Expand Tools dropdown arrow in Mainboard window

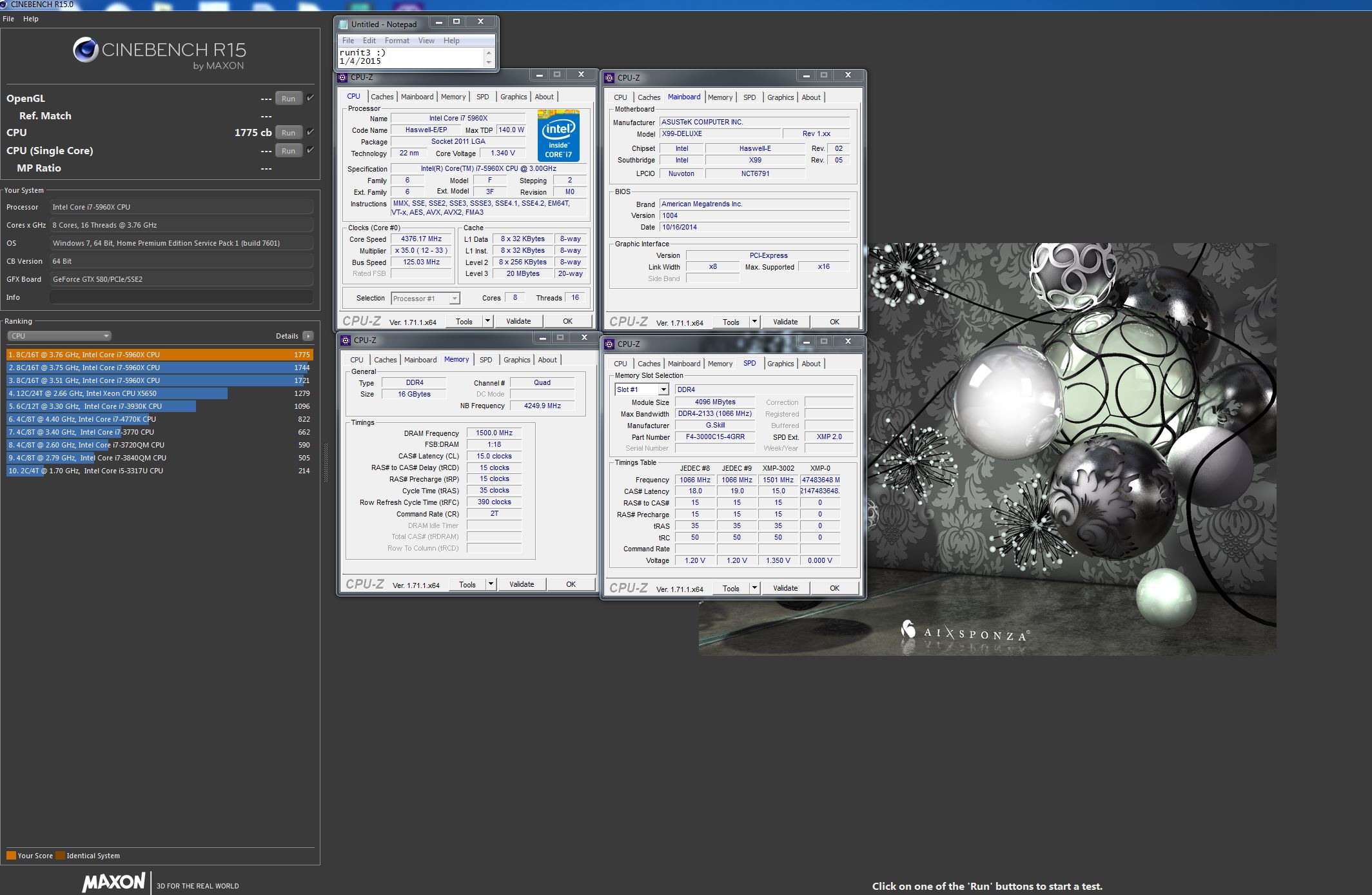(x=754, y=322)
